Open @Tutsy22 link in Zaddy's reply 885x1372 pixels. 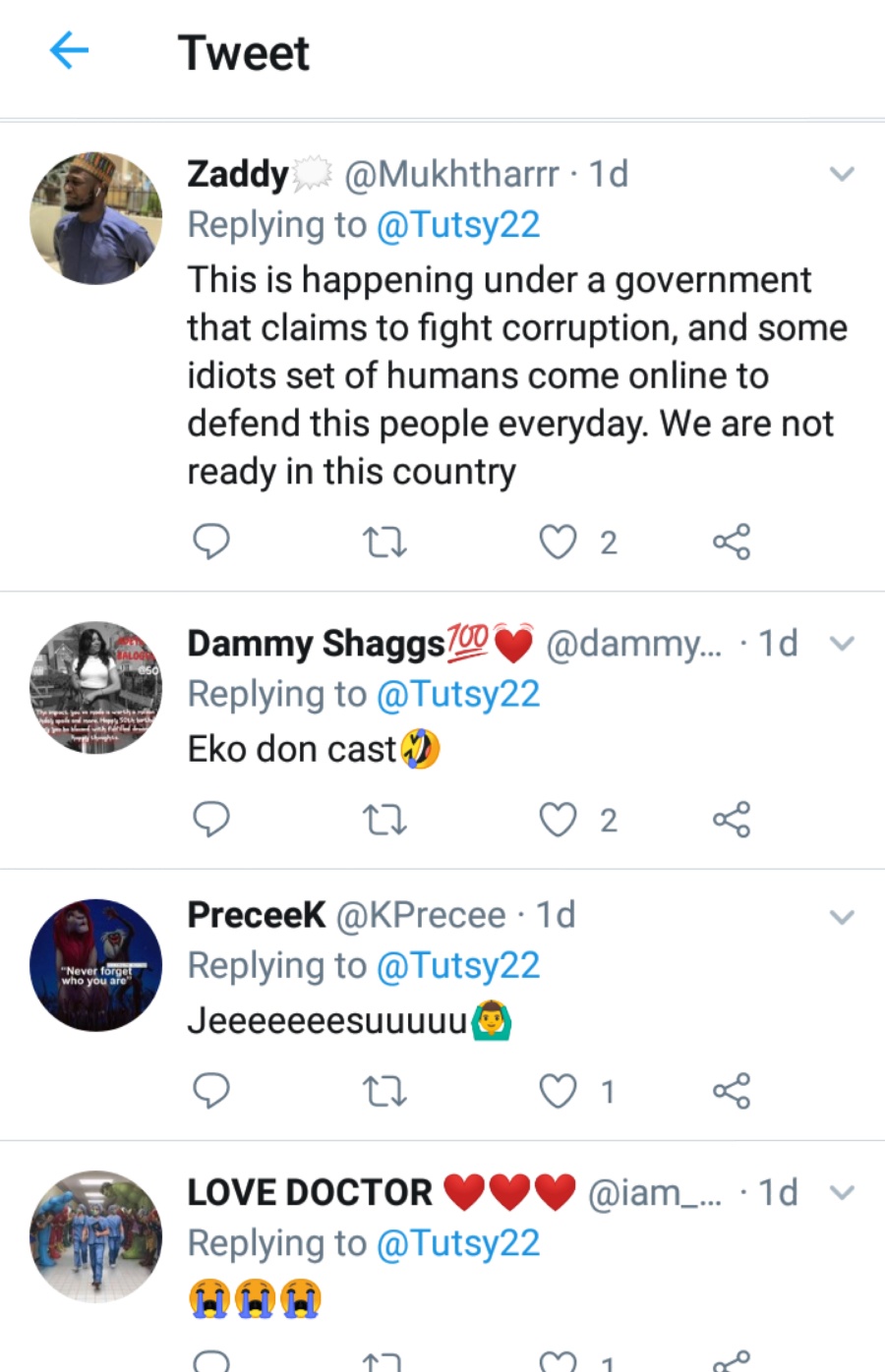click(x=458, y=225)
